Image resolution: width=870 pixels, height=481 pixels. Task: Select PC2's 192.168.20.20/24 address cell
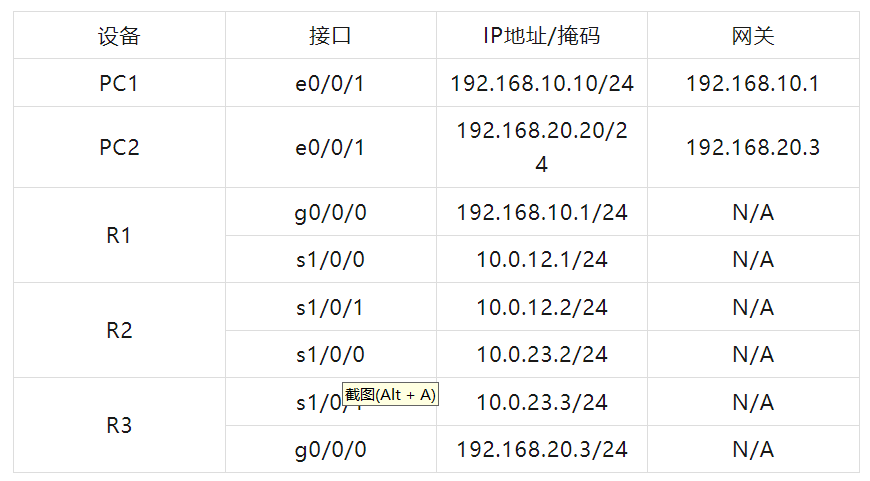pos(541,147)
